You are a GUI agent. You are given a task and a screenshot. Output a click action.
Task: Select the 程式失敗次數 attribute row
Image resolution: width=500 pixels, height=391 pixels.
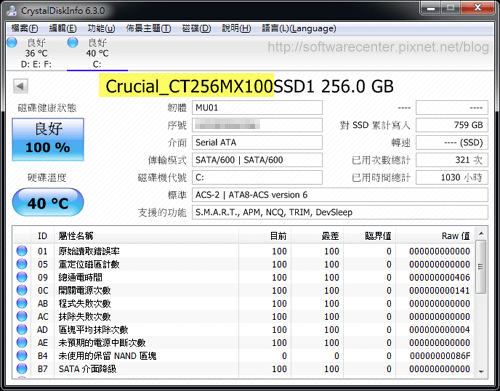tap(243, 303)
